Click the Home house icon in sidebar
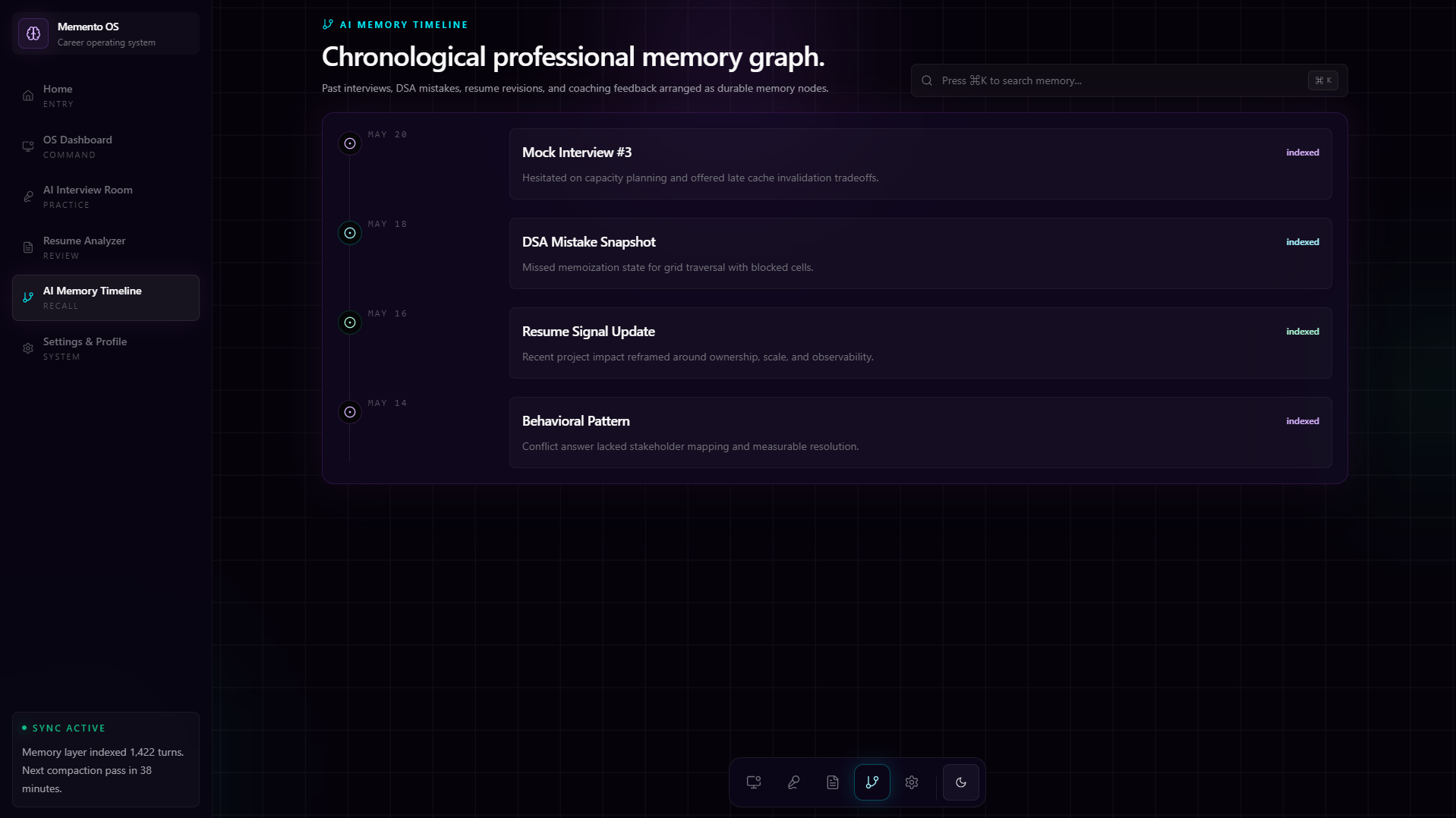 28,96
